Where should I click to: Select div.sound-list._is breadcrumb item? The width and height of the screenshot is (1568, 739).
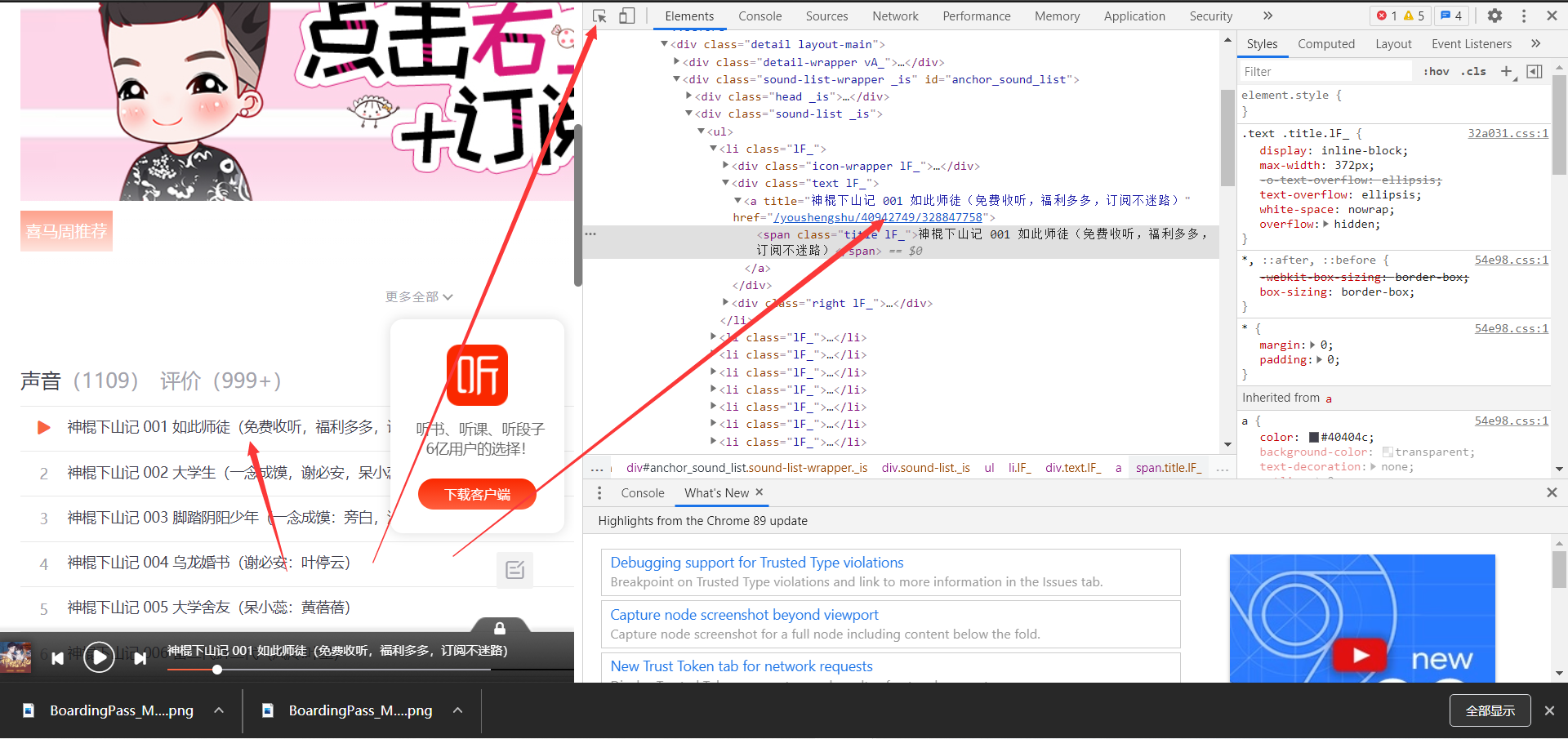925,468
